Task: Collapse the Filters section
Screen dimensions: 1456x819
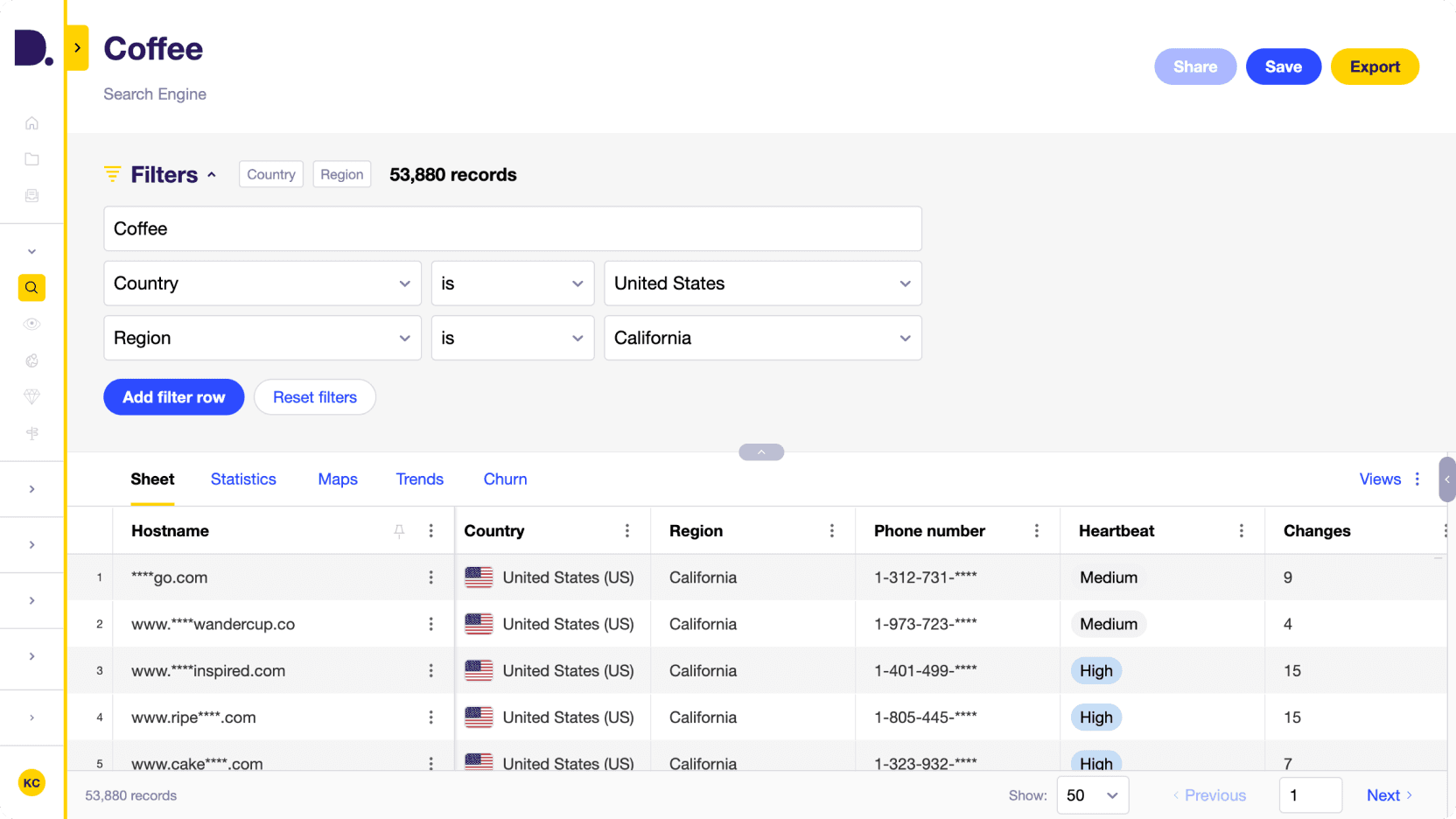Action: (x=212, y=175)
